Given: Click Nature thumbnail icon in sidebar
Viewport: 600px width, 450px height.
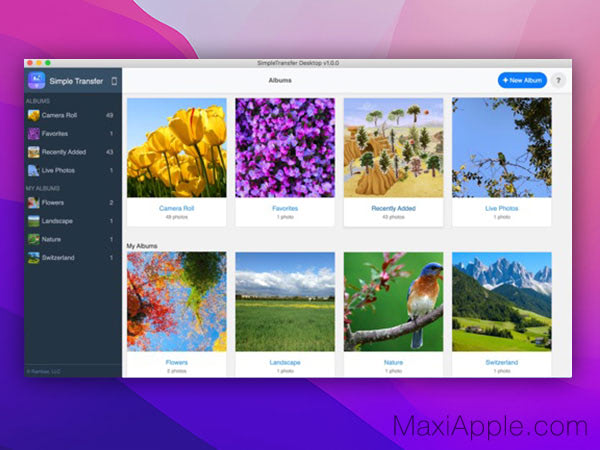Looking at the screenshot, I should 33,239.
